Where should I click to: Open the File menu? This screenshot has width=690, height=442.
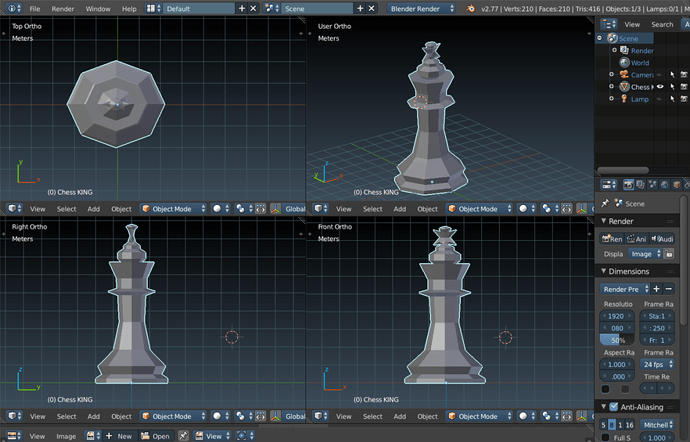pyautogui.click(x=35, y=8)
